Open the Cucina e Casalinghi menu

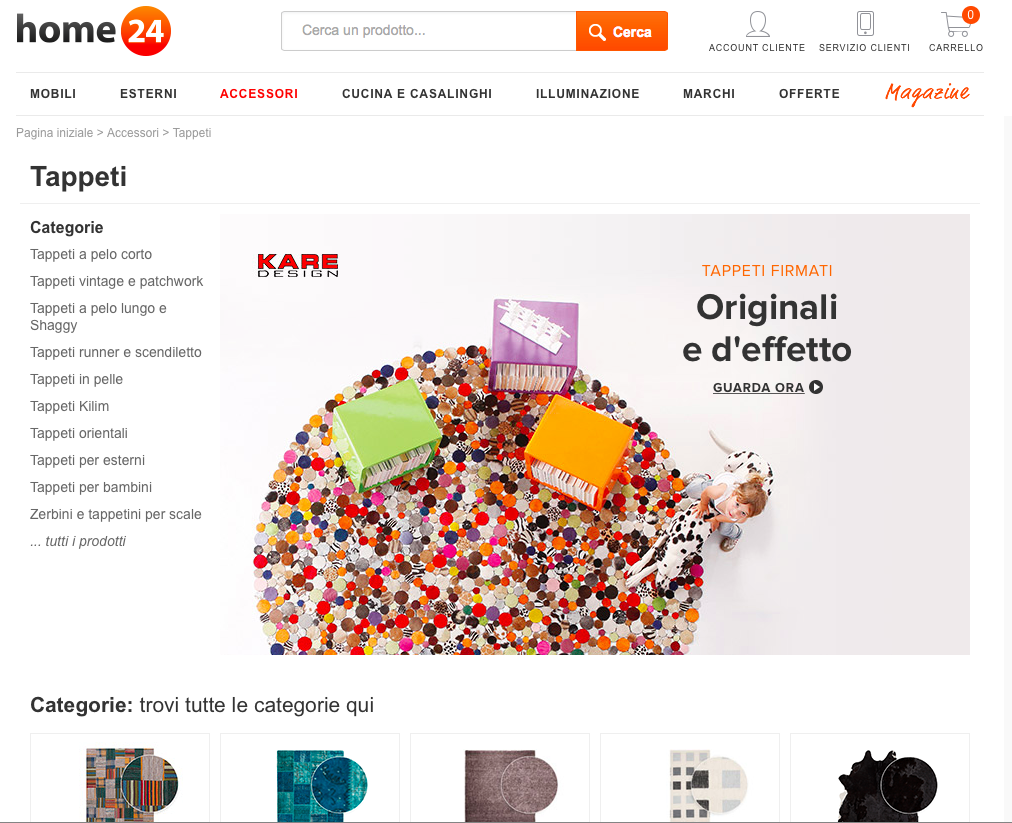pos(417,94)
